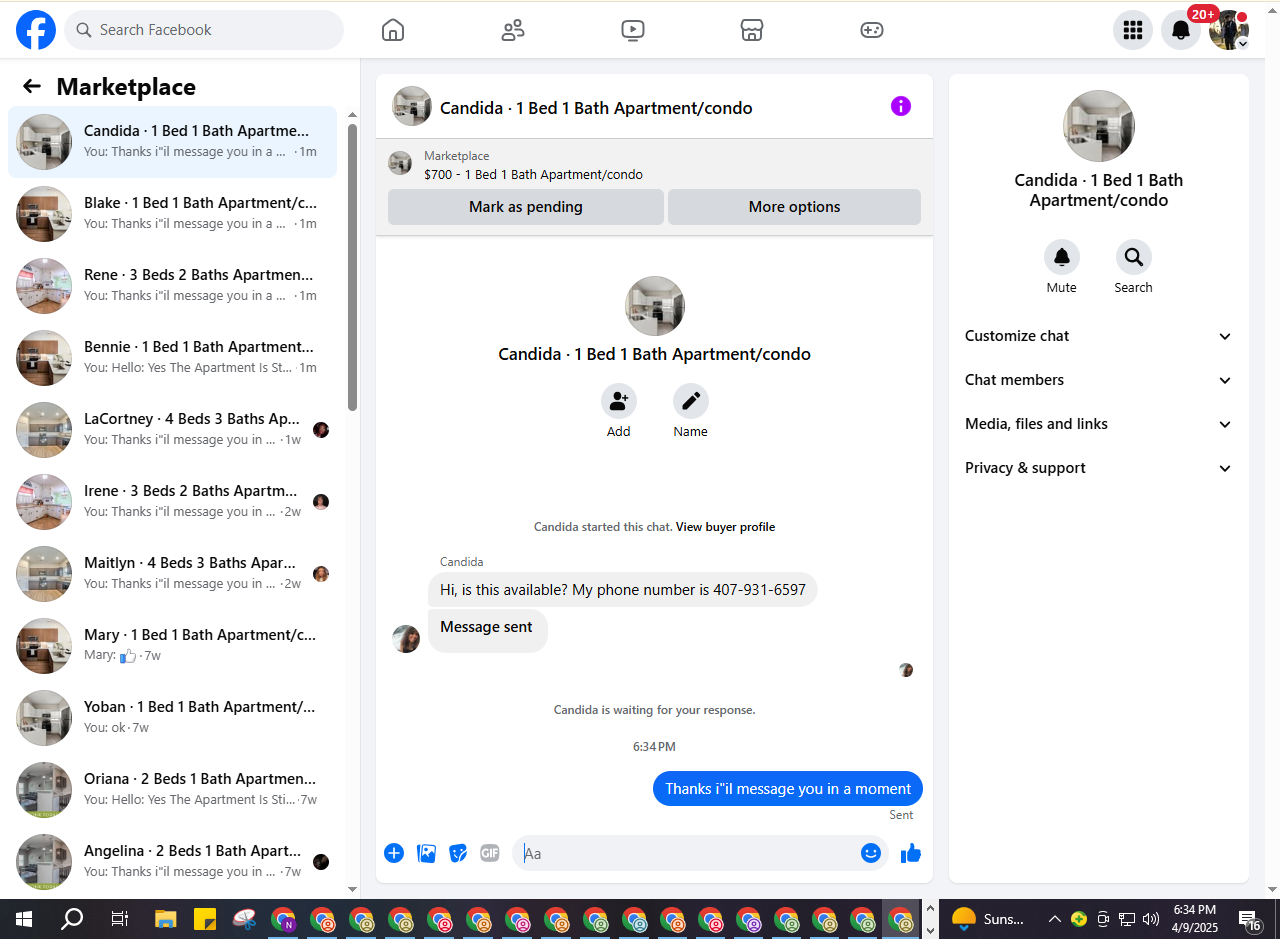Screen dimensions: 1280x939
Task: Open the Gaming controller icon
Action: pyautogui.click(x=872, y=30)
